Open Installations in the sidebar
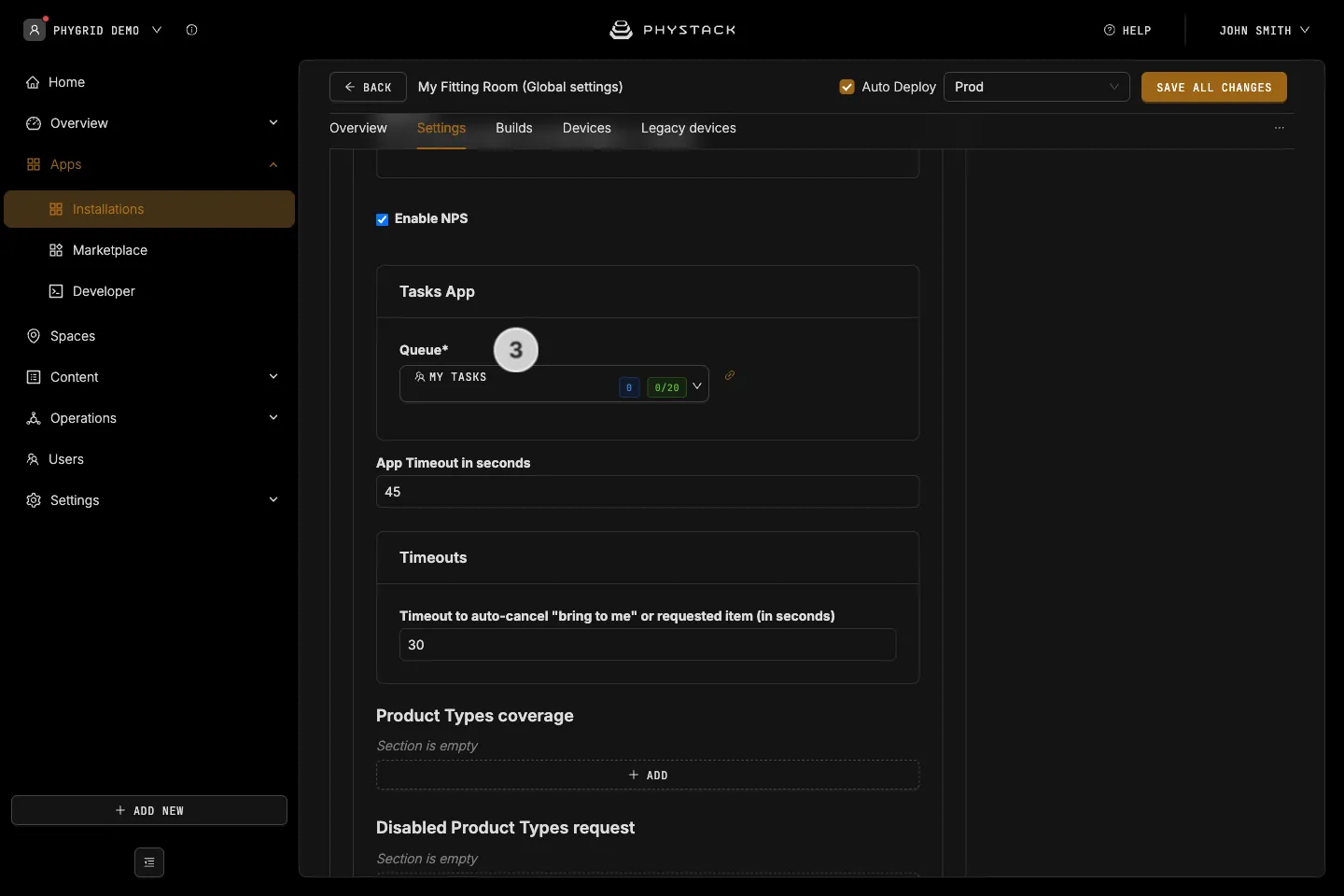Screen dimensions: 1344x896 coord(149,209)
